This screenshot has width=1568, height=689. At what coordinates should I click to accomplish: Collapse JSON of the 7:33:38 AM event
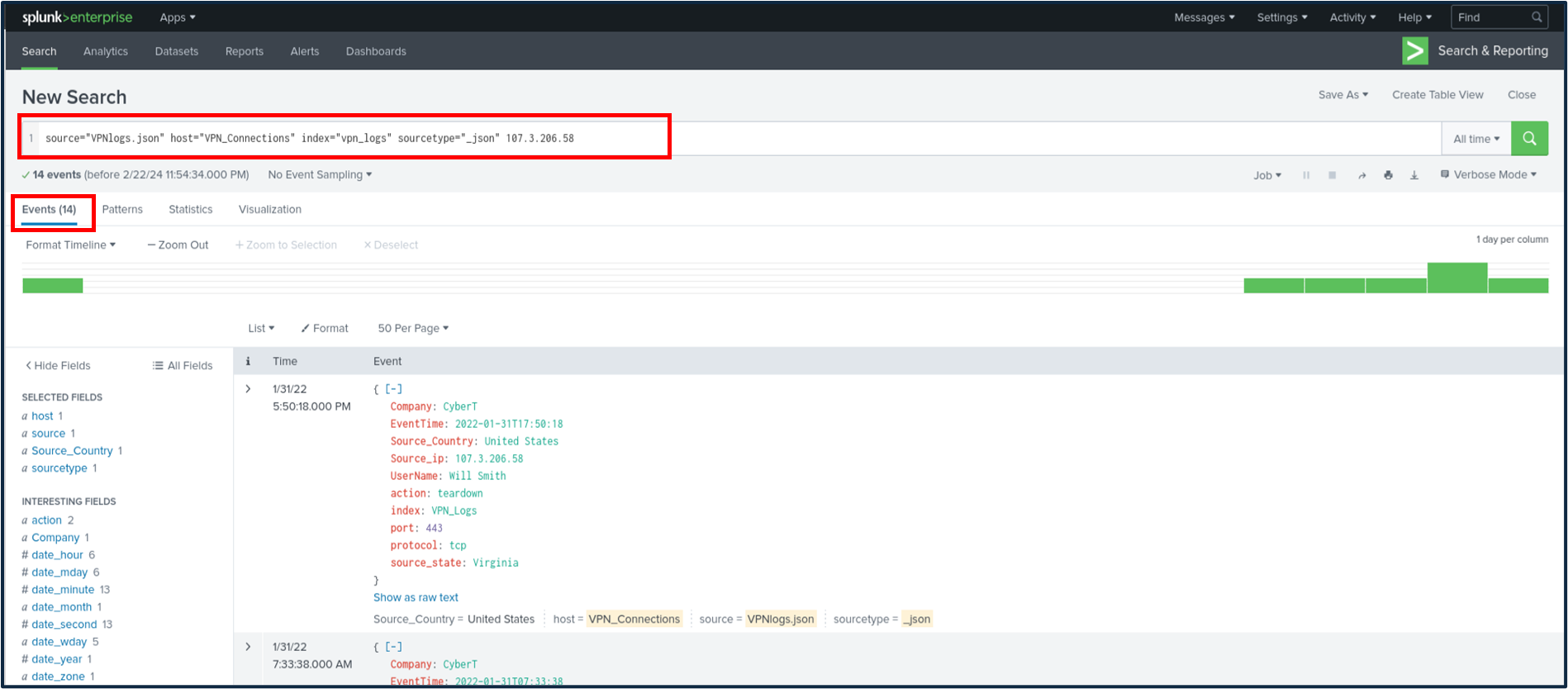394,647
